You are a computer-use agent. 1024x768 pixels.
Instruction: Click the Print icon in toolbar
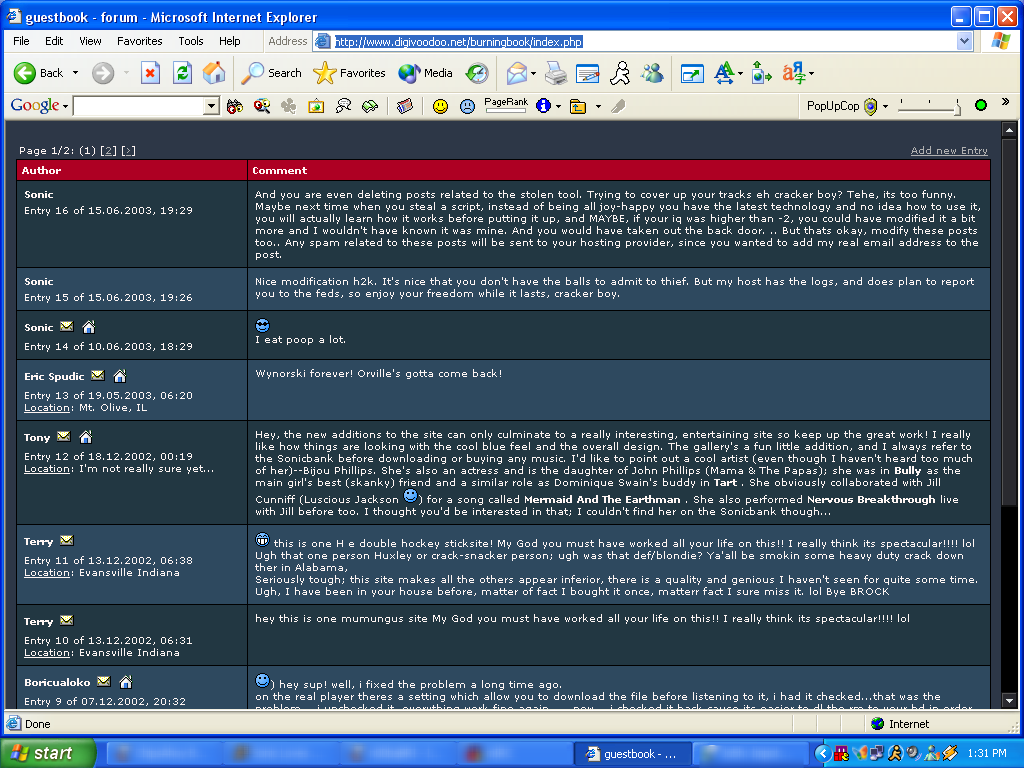(556, 73)
